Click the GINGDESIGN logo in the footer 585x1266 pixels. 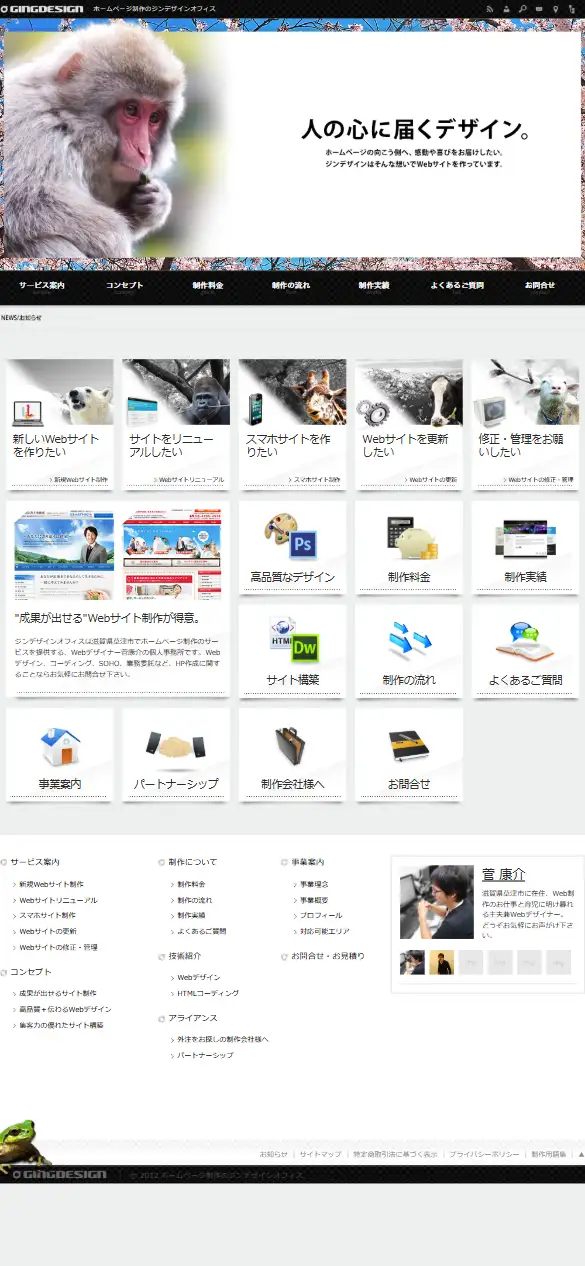[59, 1175]
